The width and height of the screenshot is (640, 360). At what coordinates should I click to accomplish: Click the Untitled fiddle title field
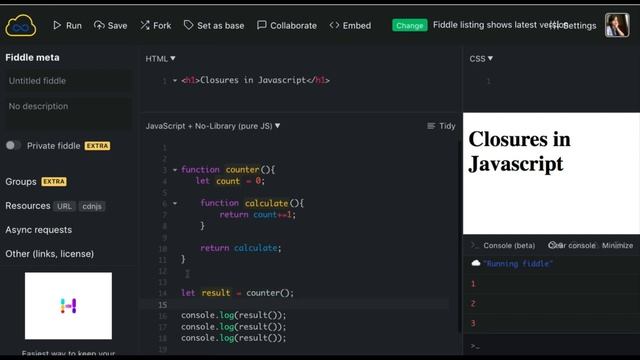coord(68,81)
